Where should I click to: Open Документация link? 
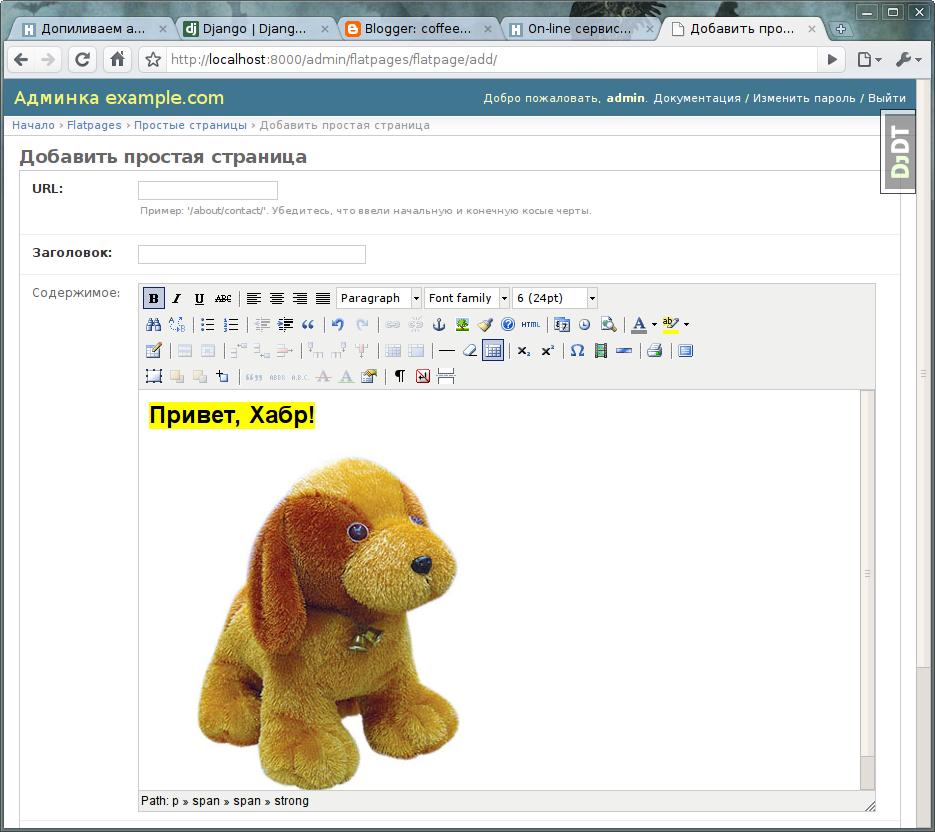(x=697, y=98)
